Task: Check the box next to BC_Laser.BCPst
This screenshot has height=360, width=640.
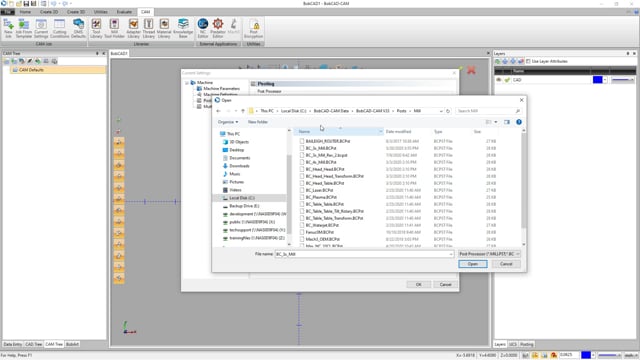Action: 302,190
